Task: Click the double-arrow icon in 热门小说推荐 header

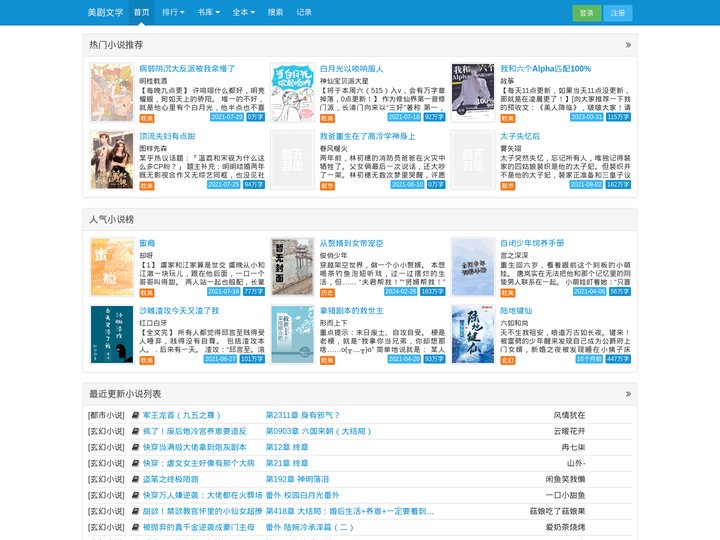Action: point(628,45)
